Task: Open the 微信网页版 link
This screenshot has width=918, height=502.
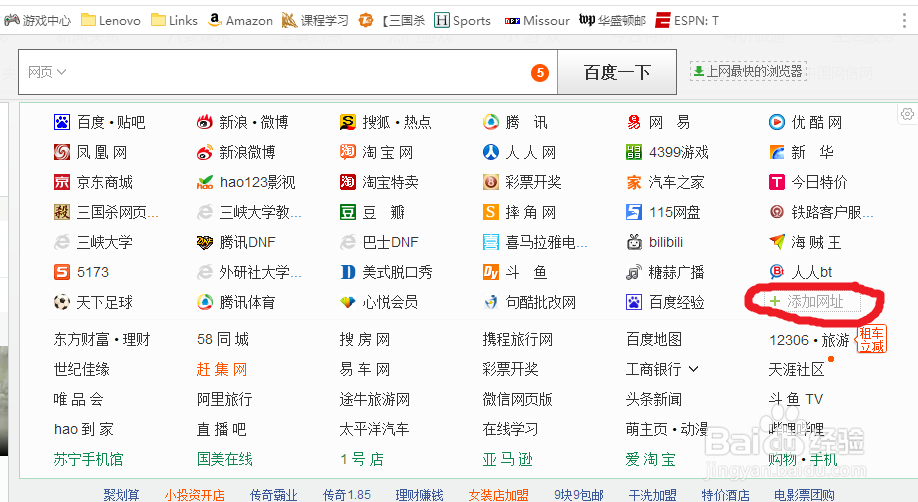Action: pos(518,399)
